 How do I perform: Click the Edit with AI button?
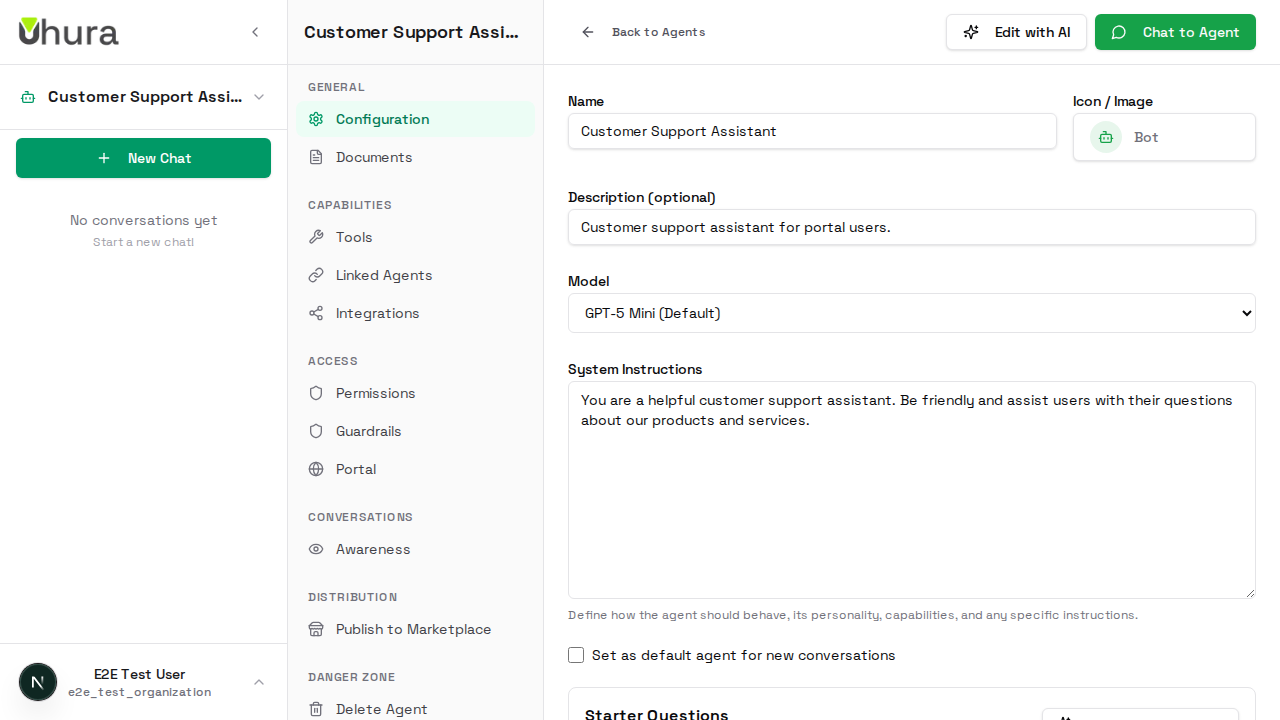click(1016, 32)
